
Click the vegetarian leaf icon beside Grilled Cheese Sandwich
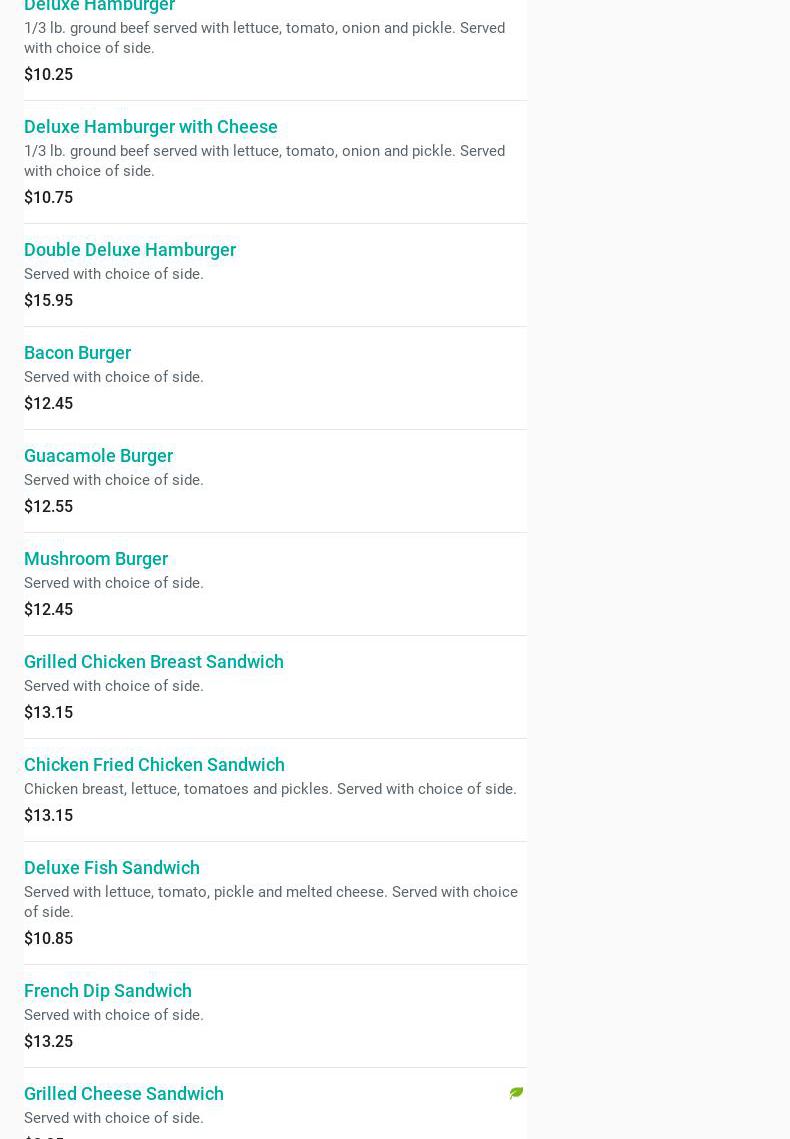516,1093
